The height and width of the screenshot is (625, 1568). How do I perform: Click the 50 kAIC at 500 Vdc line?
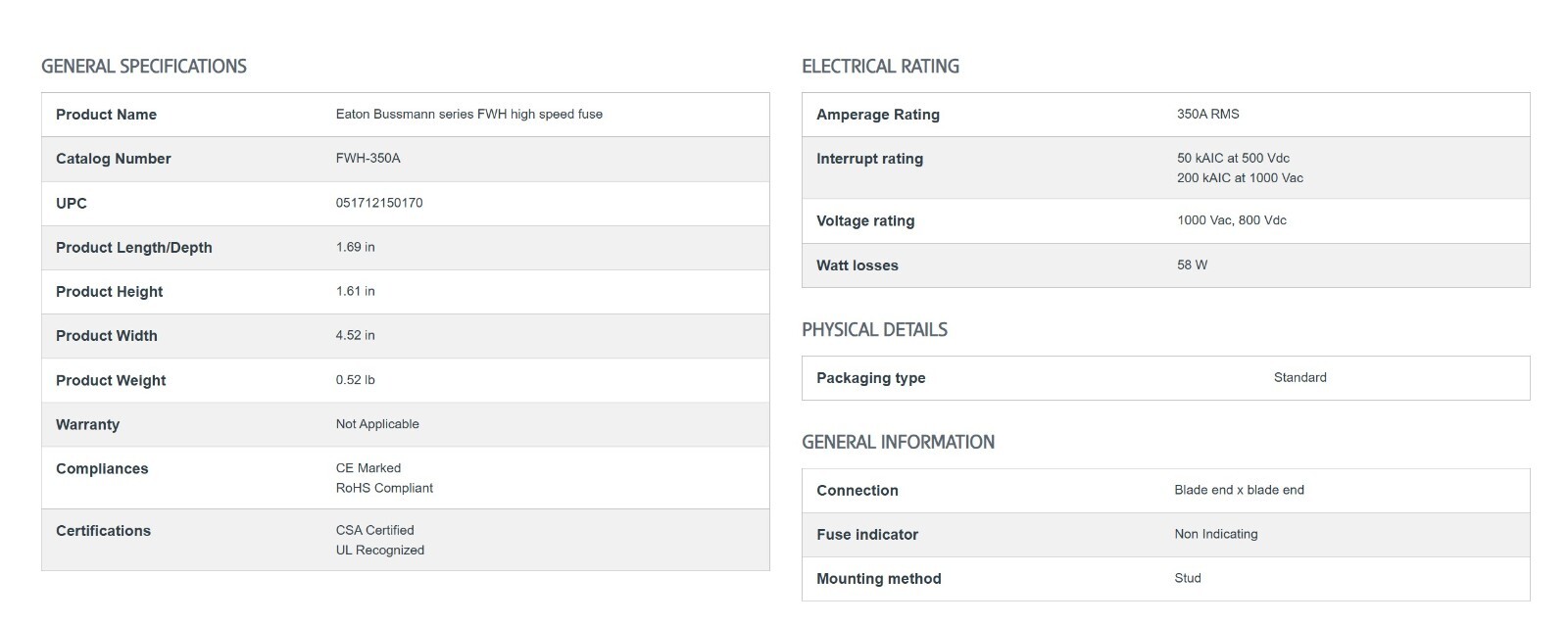pos(1233,159)
